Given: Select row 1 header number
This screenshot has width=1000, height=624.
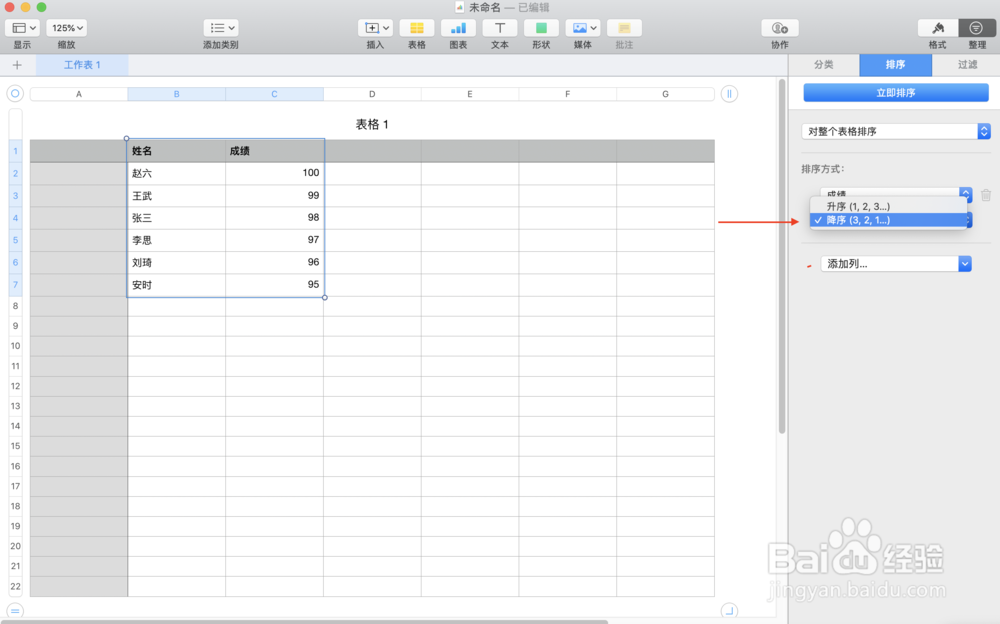Looking at the screenshot, I should pyautogui.click(x=15, y=151).
